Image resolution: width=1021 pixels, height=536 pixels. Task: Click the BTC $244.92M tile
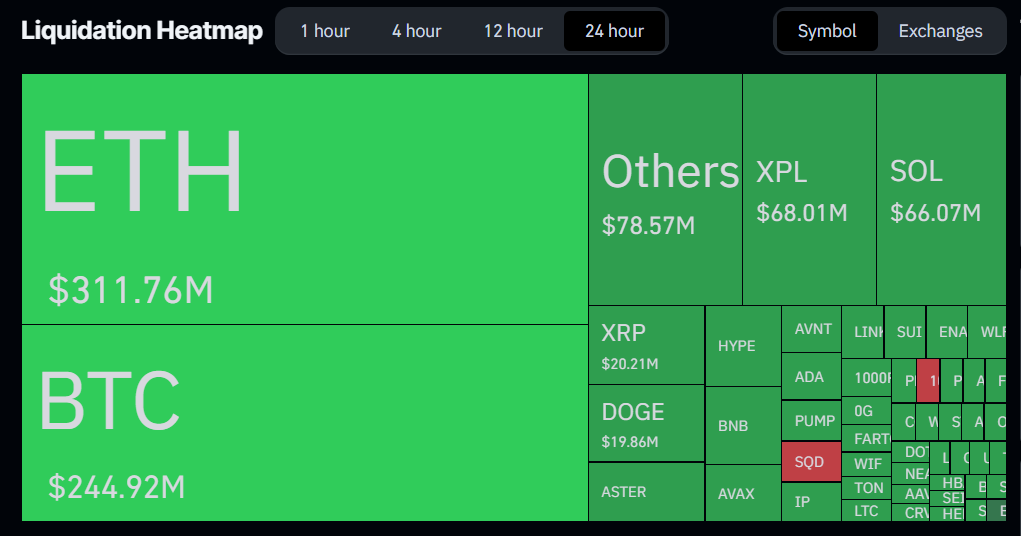pyautogui.click(x=304, y=423)
